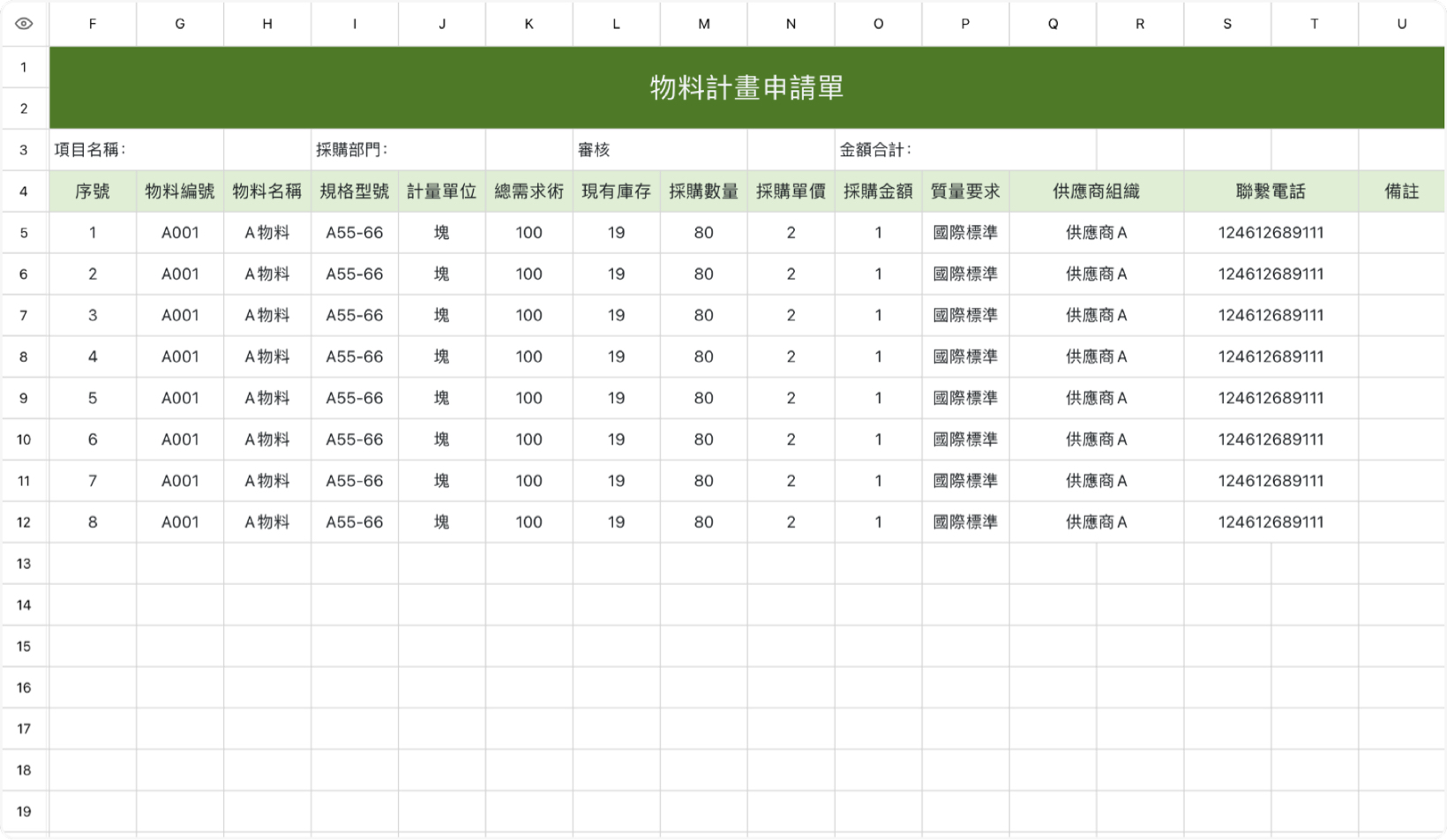Click the 供應商組織 header cell
The image size is (1447, 840).
1097,191
